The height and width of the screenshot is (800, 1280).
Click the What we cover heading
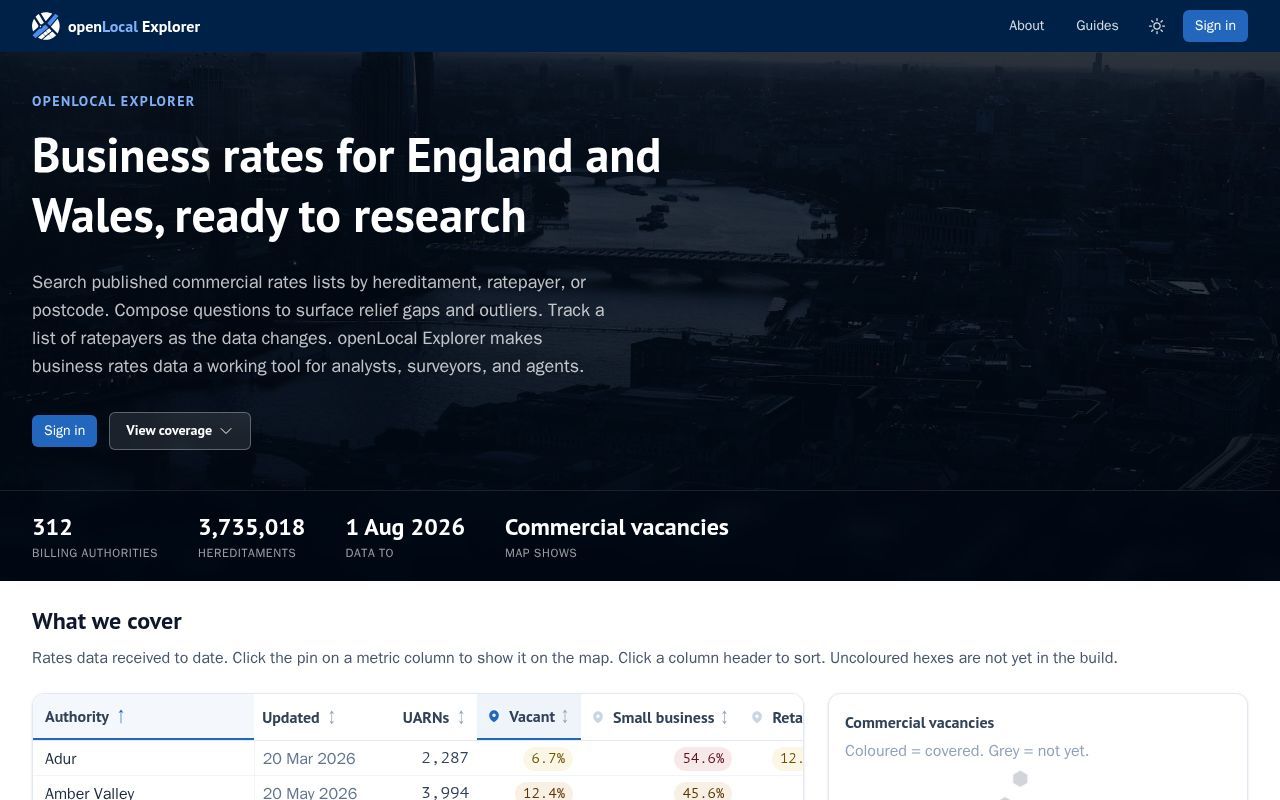(x=107, y=621)
